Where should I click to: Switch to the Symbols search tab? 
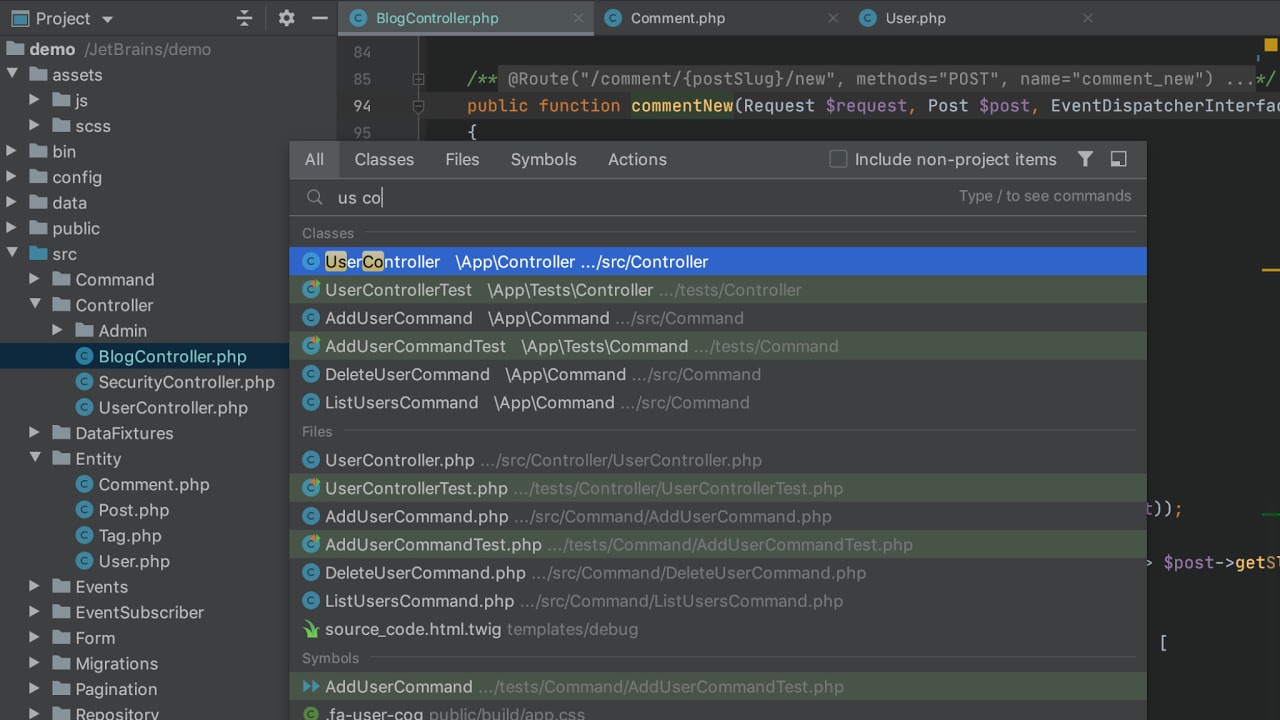pyautogui.click(x=543, y=159)
